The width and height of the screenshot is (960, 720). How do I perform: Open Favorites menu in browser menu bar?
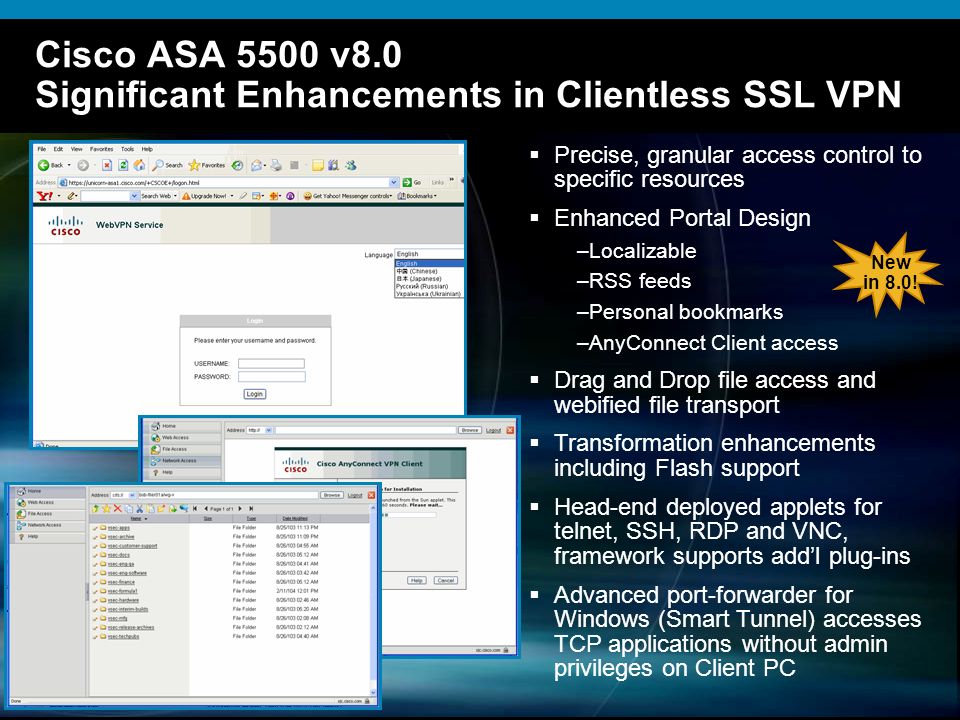coord(102,149)
